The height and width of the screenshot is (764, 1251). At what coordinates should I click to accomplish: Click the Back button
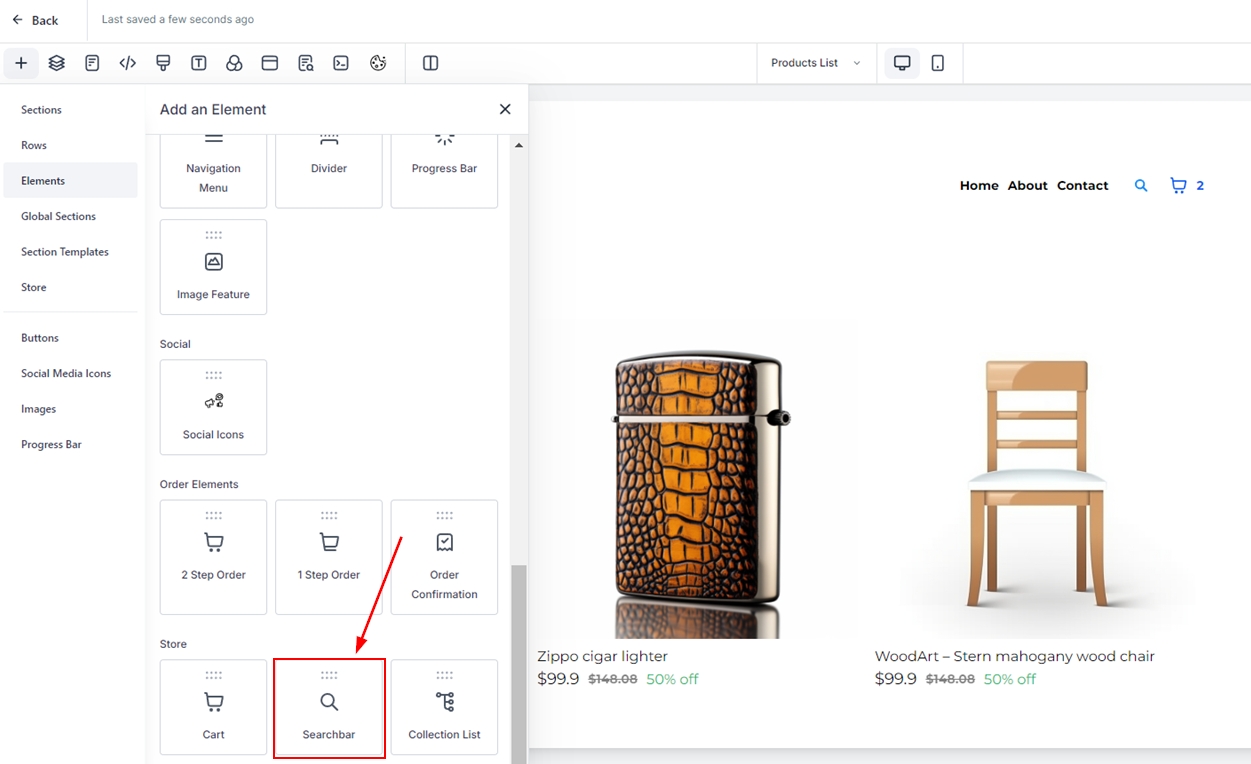[x=35, y=20]
